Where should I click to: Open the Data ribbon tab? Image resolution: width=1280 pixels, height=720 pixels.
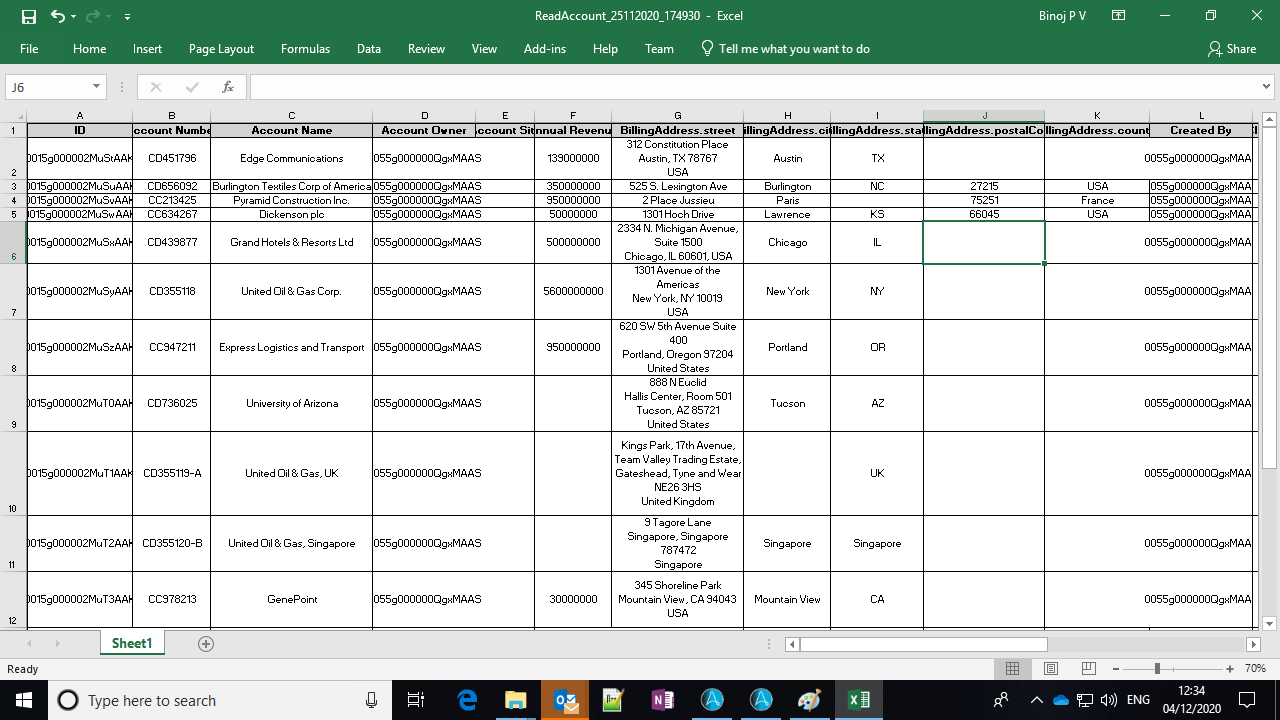(x=368, y=49)
